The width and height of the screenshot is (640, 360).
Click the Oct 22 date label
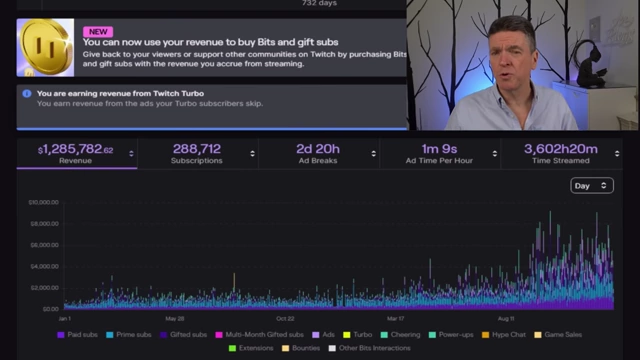[x=285, y=318]
